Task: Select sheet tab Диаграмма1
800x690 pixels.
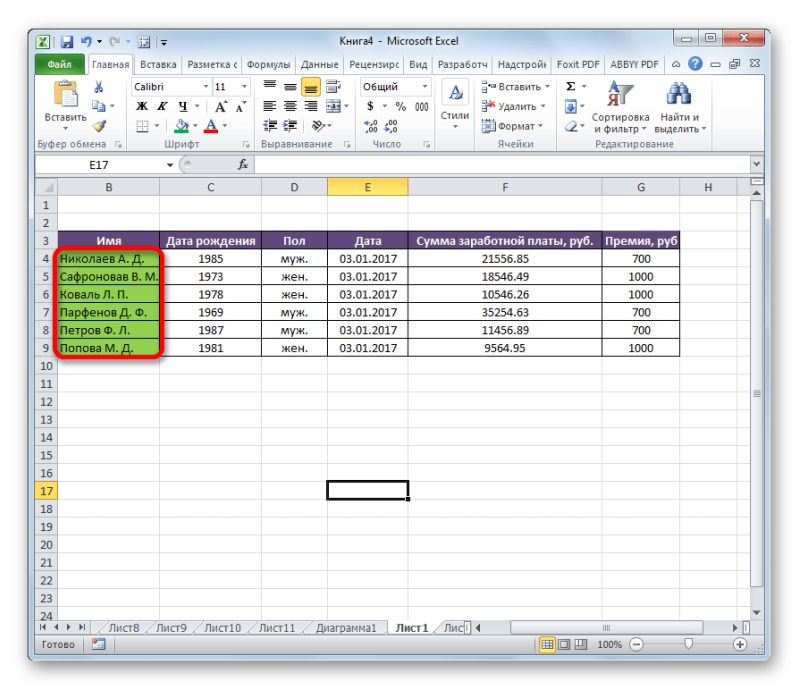Action: pyautogui.click(x=345, y=628)
